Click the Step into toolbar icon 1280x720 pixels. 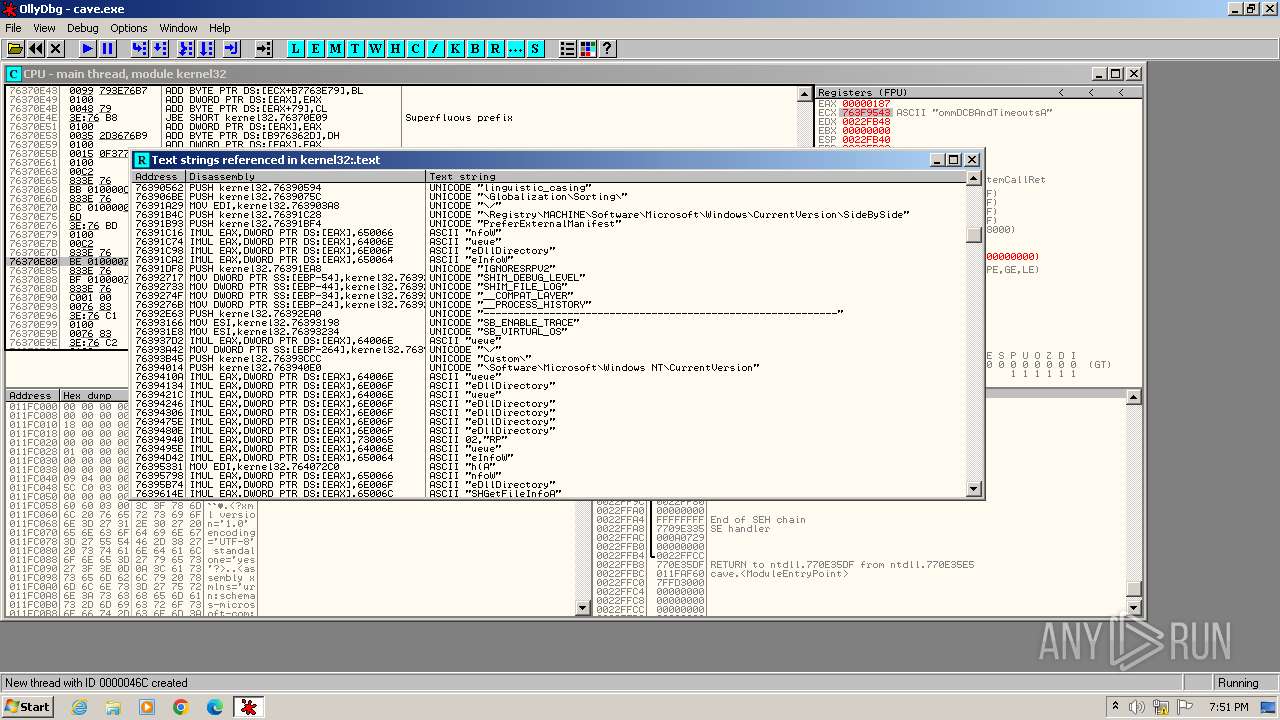139,48
